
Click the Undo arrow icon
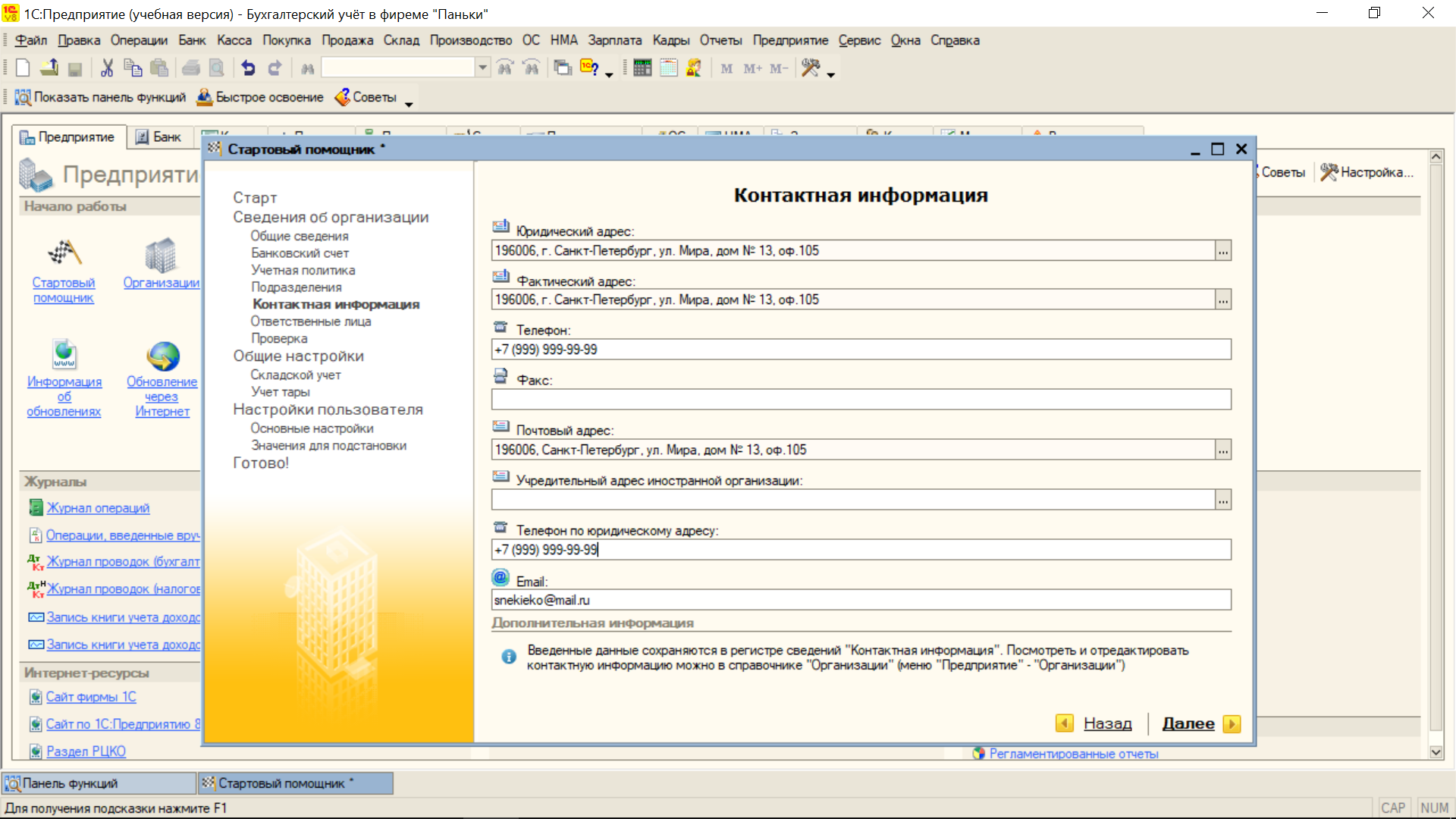pos(248,68)
